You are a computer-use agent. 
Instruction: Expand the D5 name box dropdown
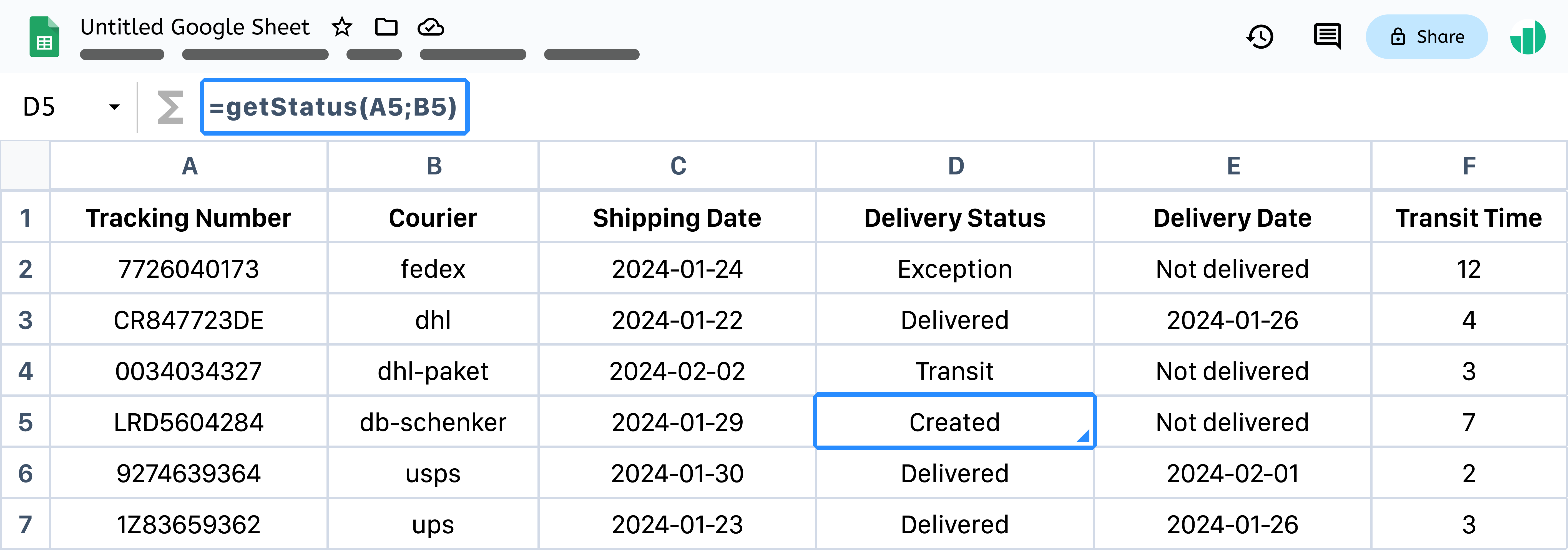click(114, 107)
